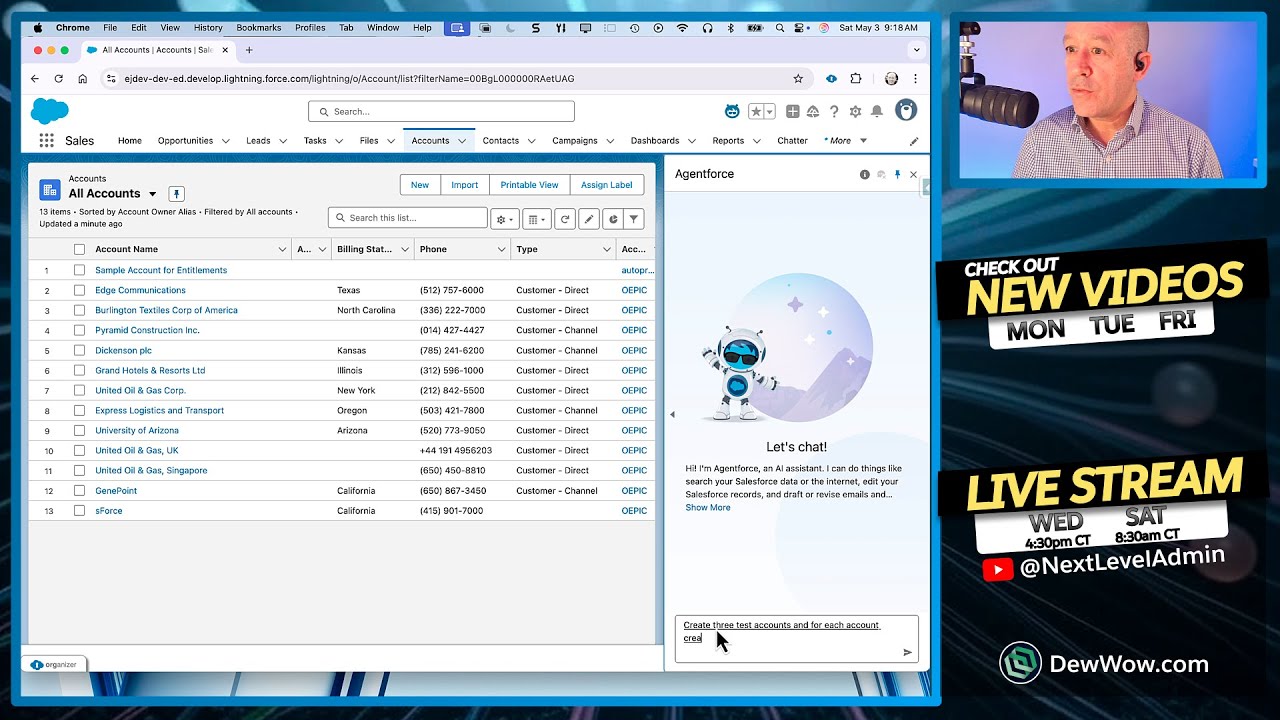Open More navigation dropdown
The height and width of the screenshot is (720, 1280).
click(846, 141)
